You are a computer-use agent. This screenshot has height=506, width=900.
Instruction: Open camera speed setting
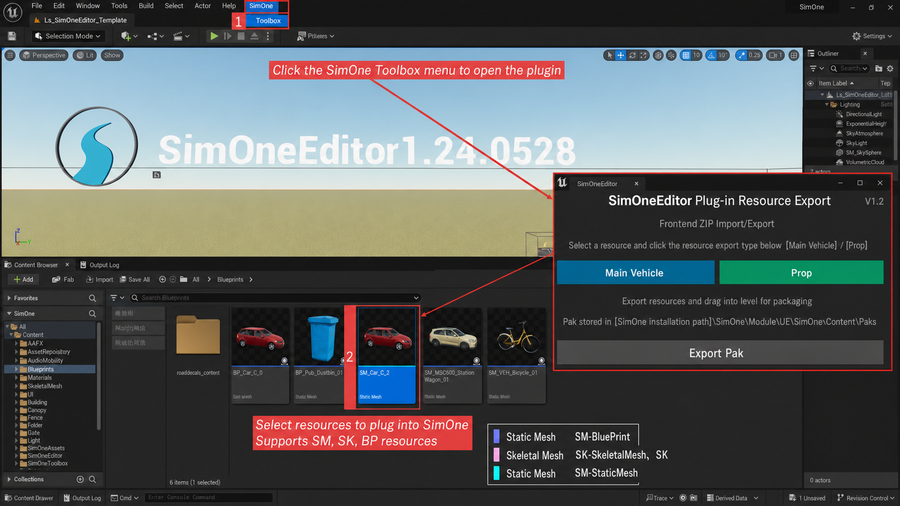click(x=775, y=55)
